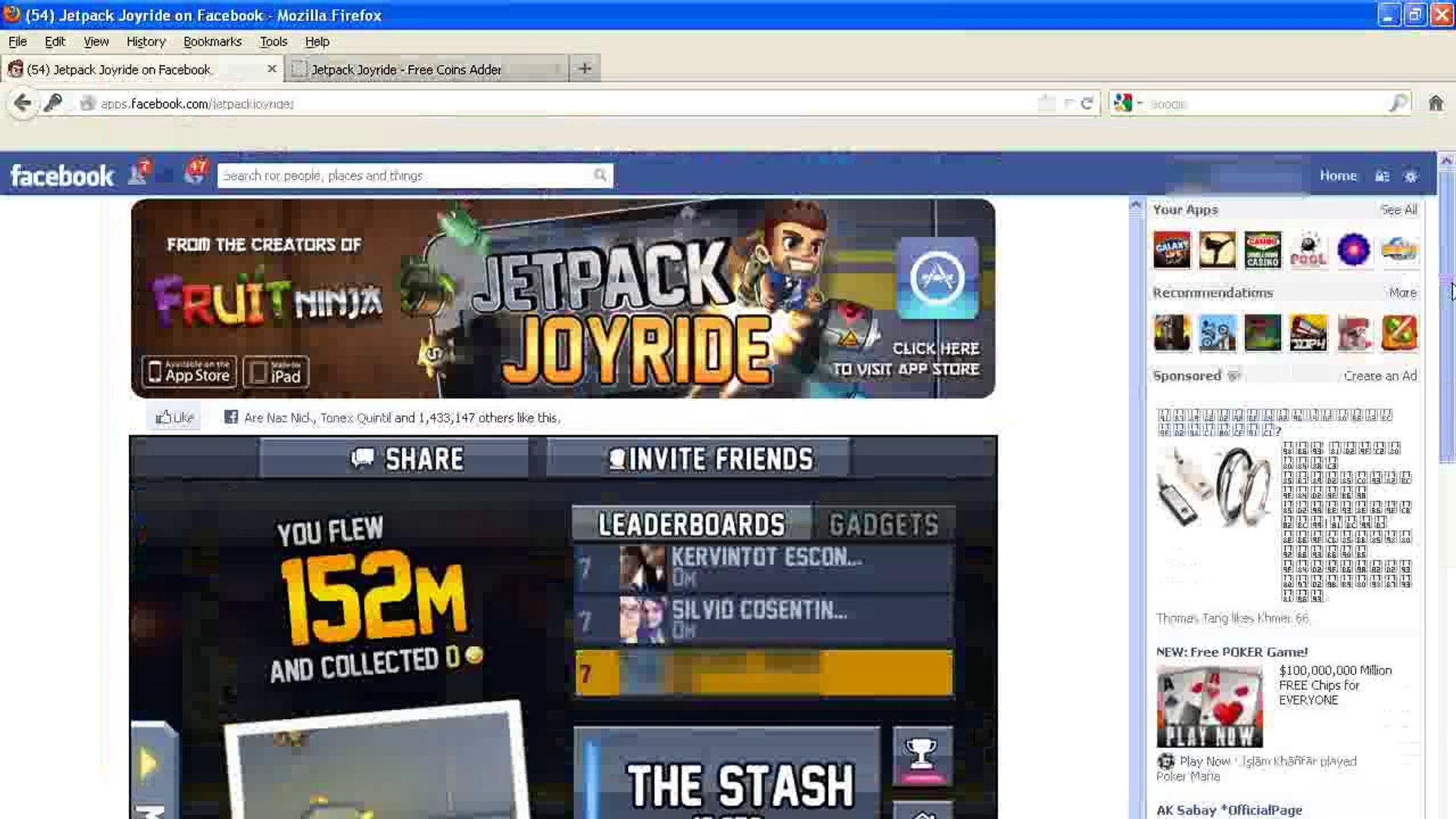Image resolution: width=1456 pixels, height=819 pixels.
Task: Click the Firefox home button icon
Action: tap(1436, 103)
